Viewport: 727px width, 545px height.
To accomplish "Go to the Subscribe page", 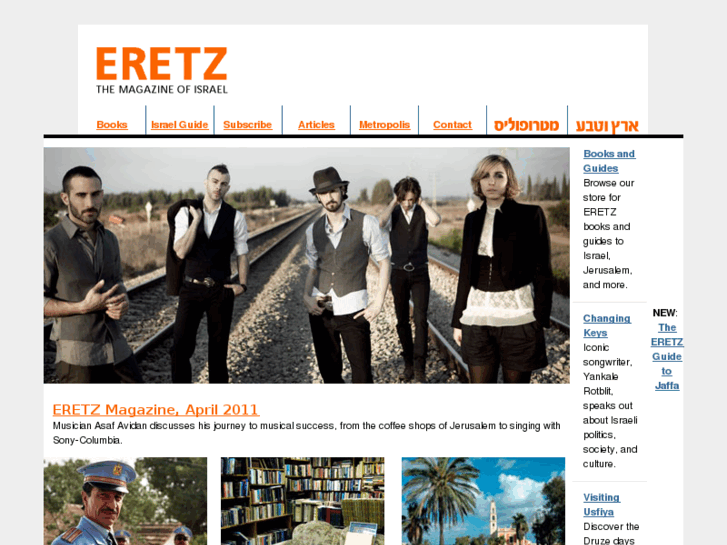I will (248, 125).
